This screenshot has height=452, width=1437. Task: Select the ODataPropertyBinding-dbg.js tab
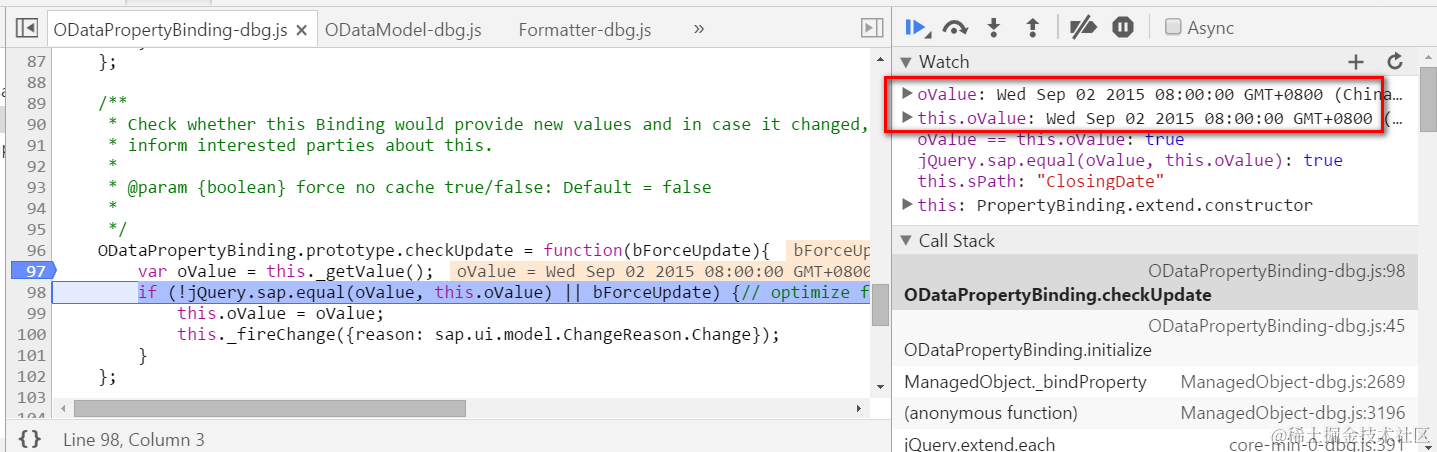click(171, 30)
